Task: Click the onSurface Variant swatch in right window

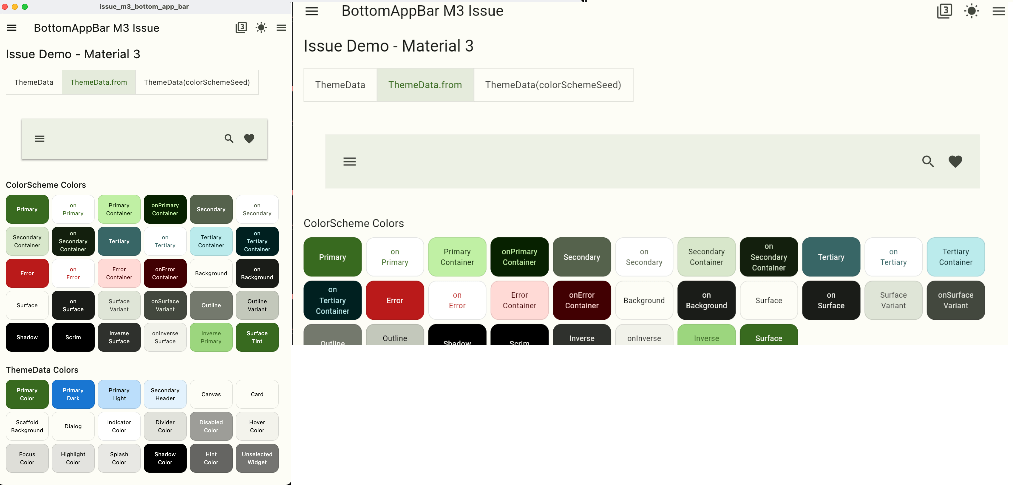Action: coord(956,300)
